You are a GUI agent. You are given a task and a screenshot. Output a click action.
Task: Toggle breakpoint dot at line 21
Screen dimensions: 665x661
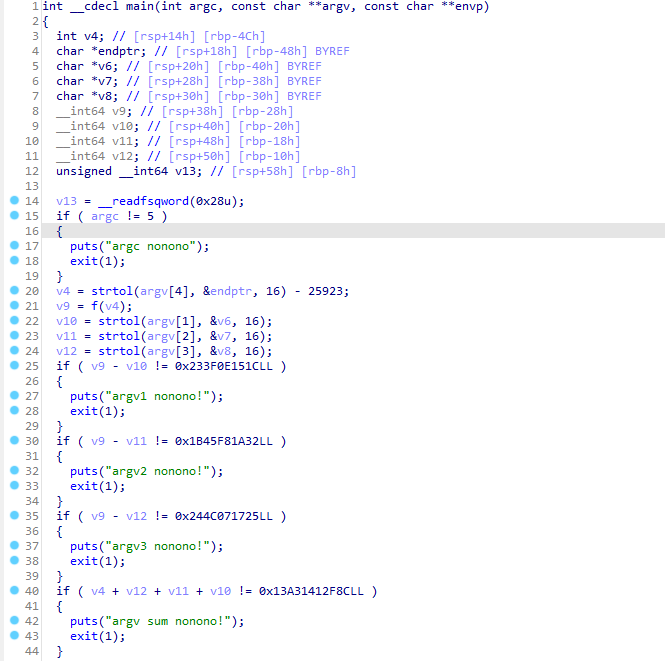[x=13, y=306]
